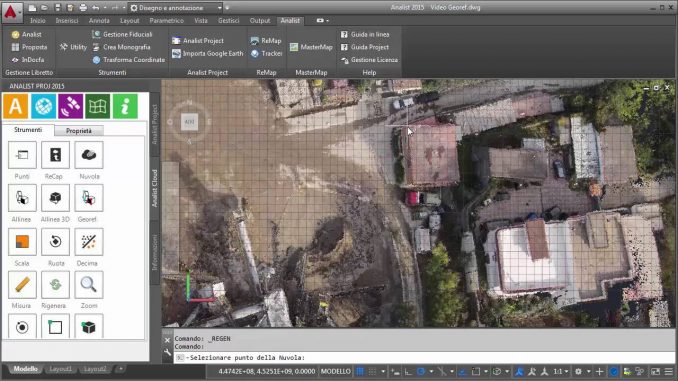Pick the Misura ruler tool
This screenshot has width=678, height=381.
22,285
